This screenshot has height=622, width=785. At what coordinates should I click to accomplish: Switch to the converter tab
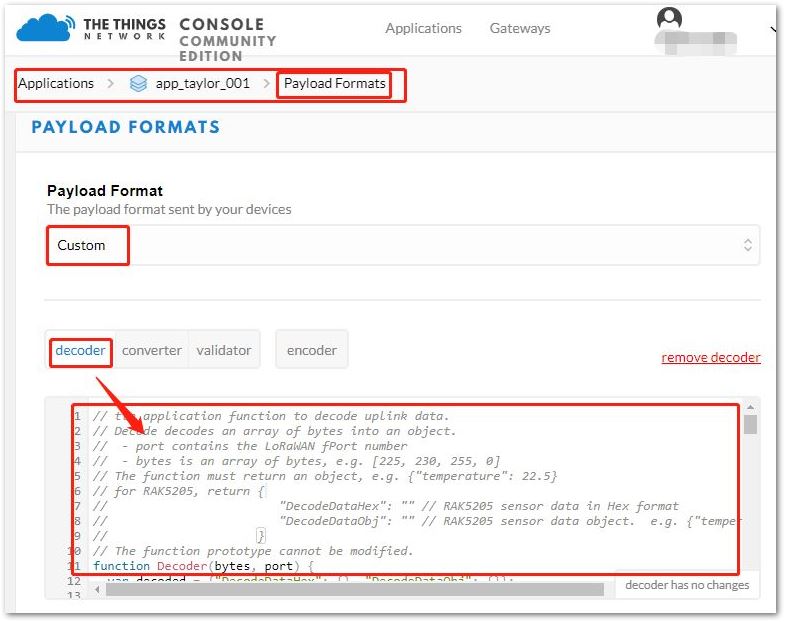(152, 350)
